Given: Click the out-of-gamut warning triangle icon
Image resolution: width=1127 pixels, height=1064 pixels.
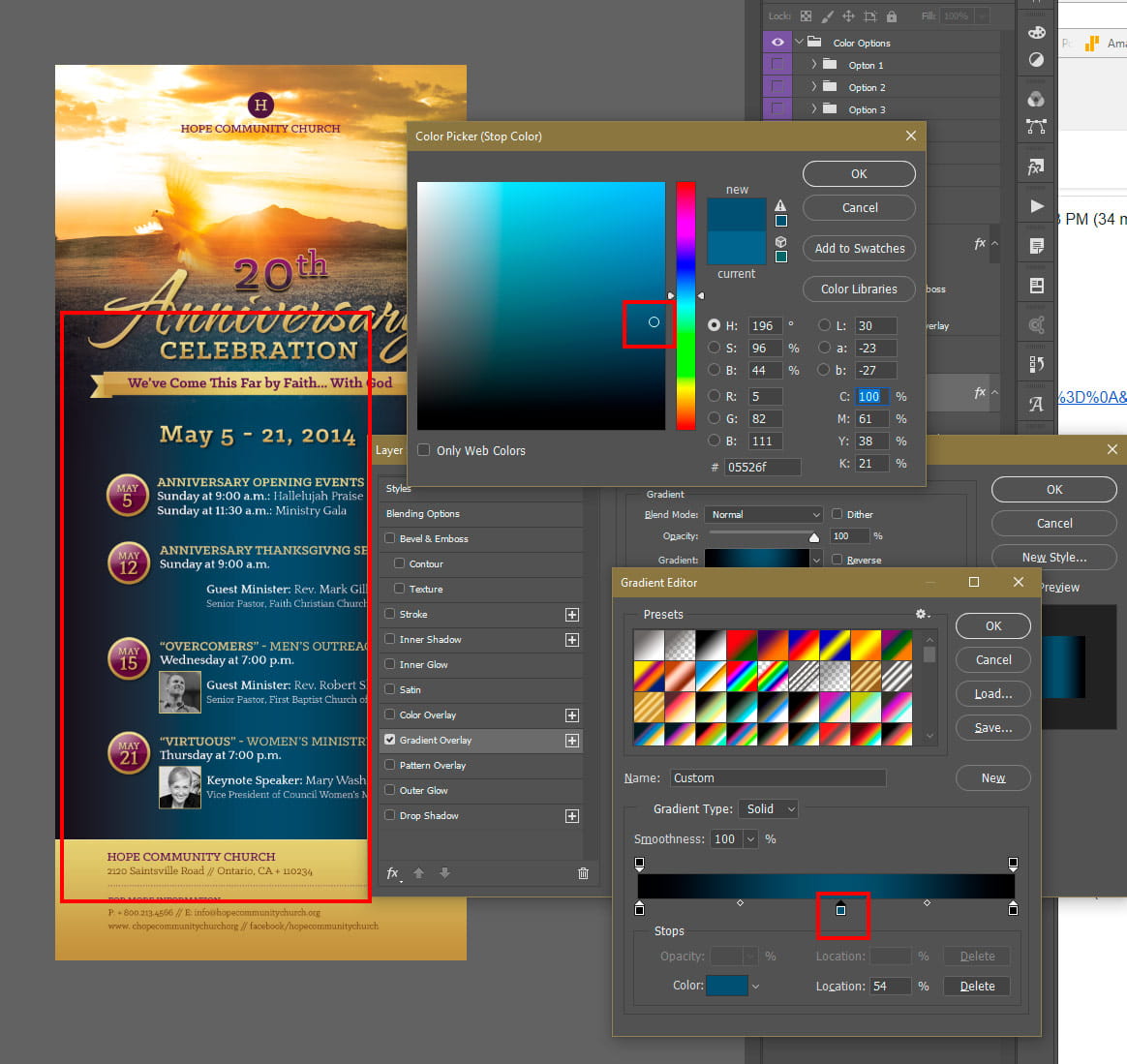Looking at the screenshot, I should (780, 205).
